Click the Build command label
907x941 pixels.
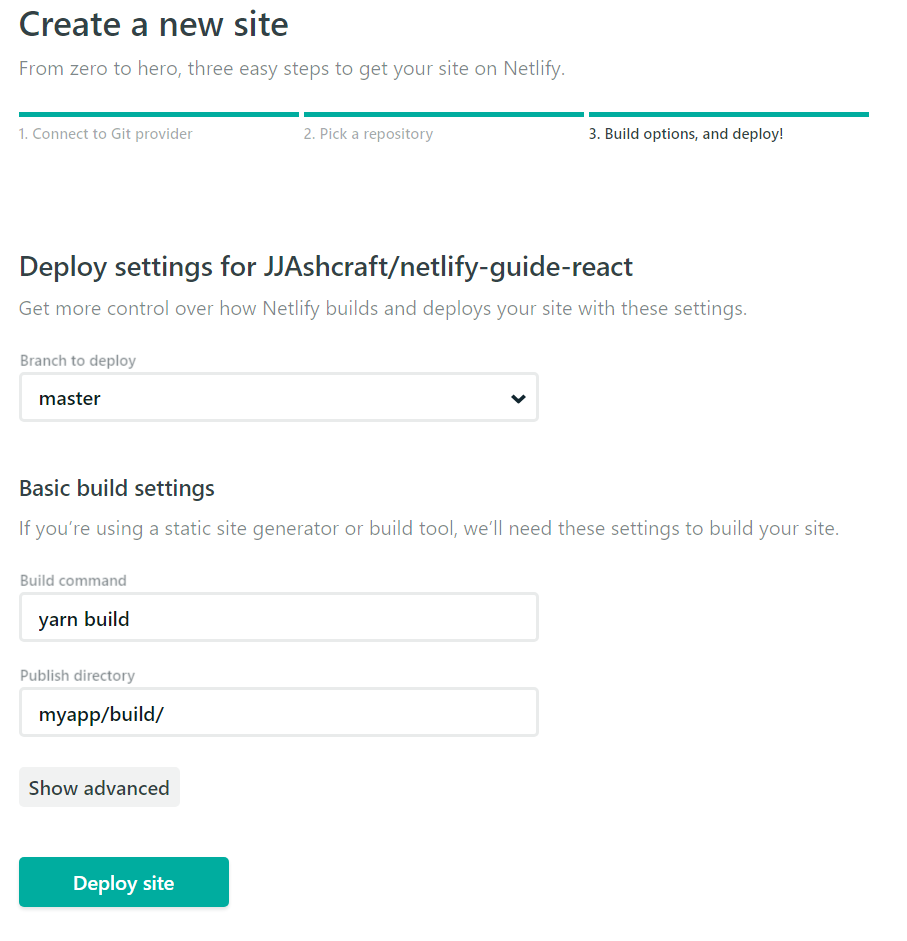(x=73, y=580)
